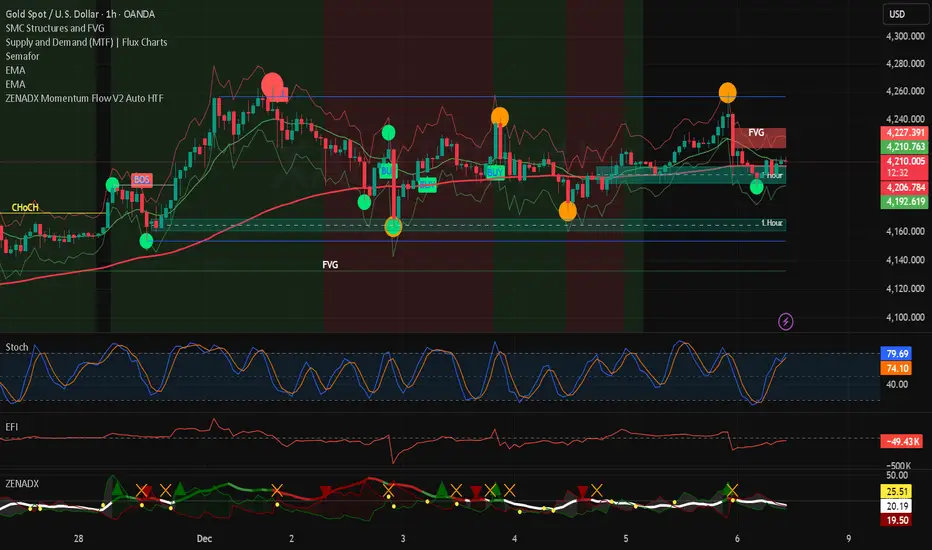Click the yellow CHoCH label

tap(25, 208)
